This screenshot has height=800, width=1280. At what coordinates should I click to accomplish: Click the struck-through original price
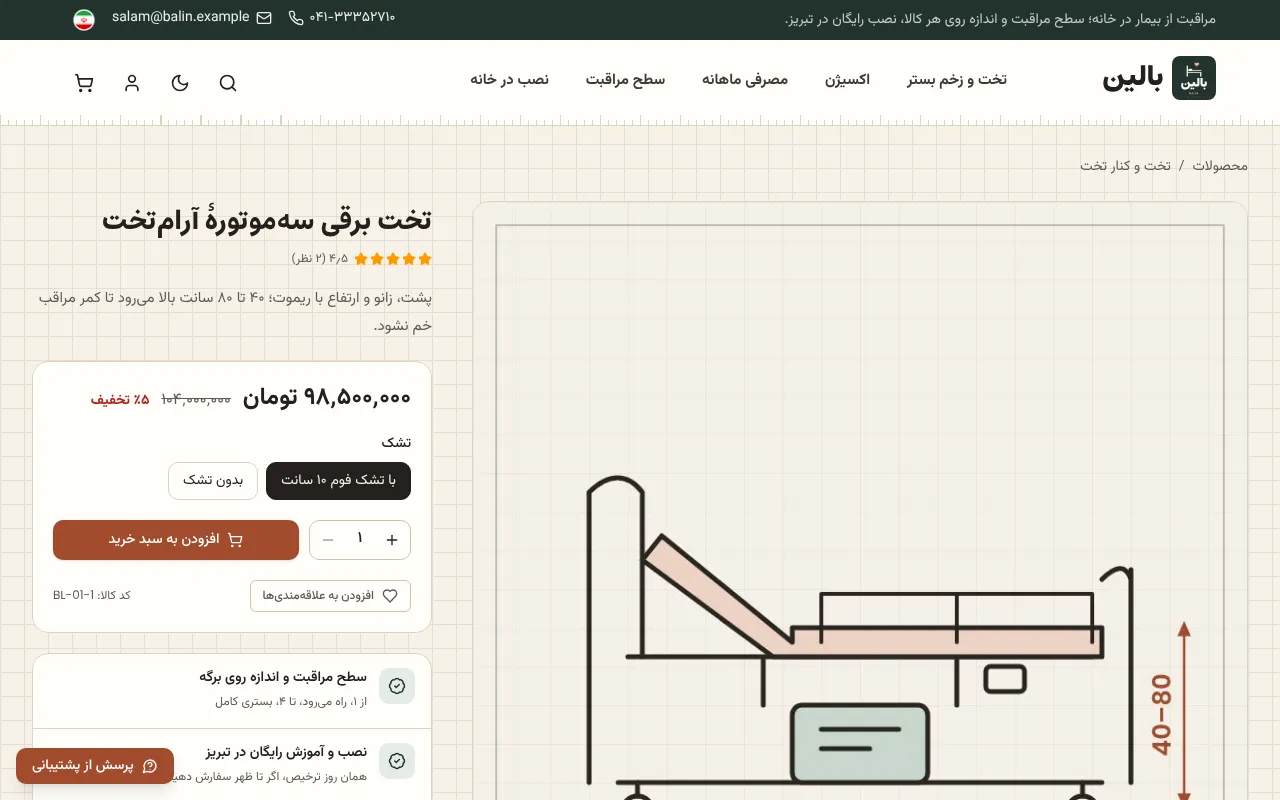pos(196,399)
